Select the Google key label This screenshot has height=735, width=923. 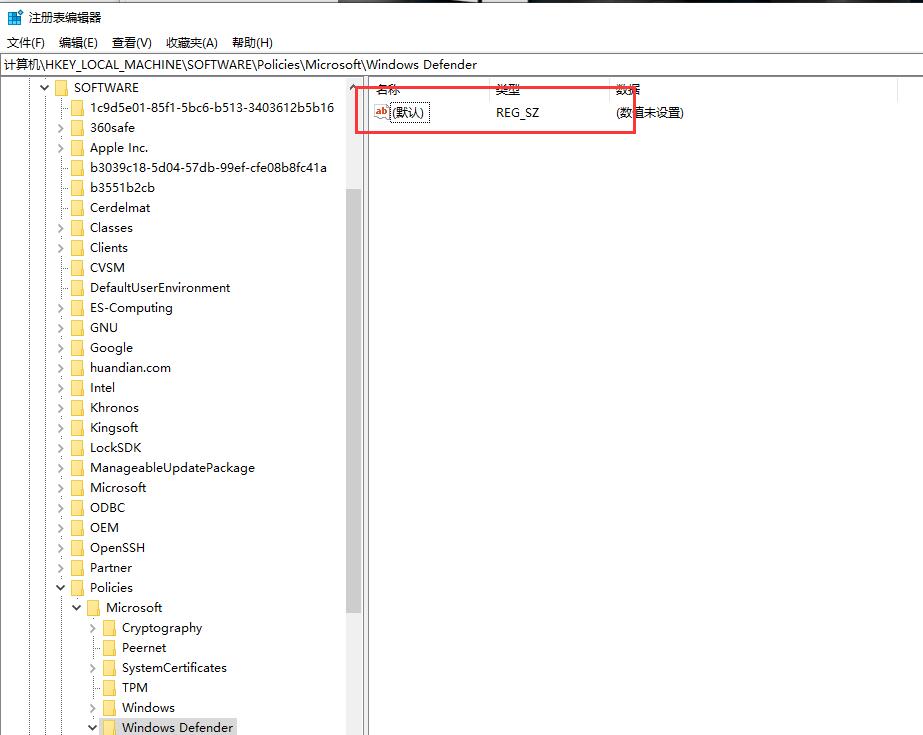click(x=111, y=348)
